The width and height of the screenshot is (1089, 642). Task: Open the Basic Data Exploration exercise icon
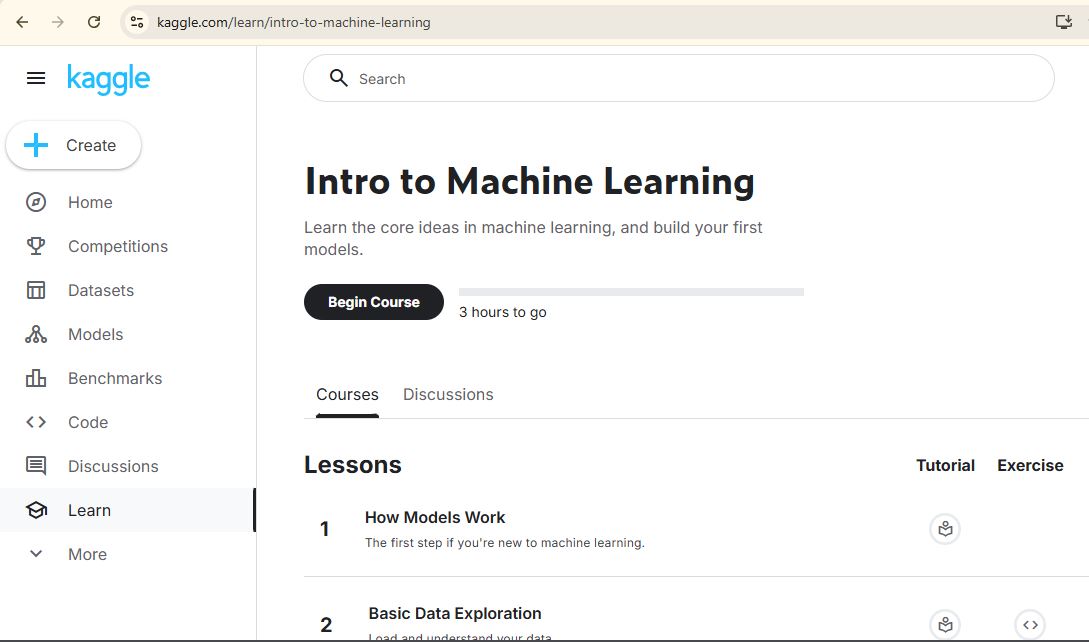(1030, 625)
